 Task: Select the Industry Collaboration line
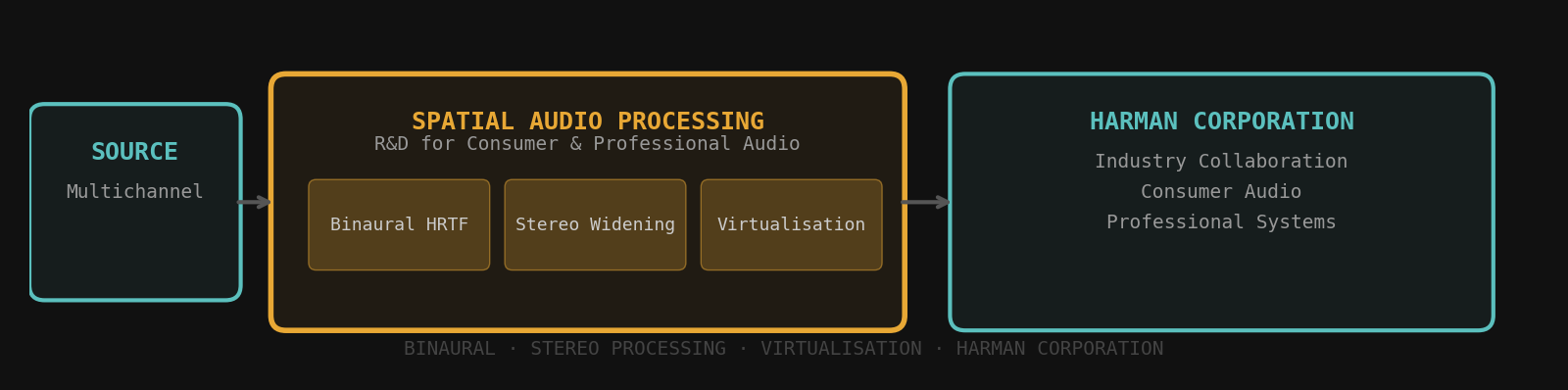[1221, 162]
